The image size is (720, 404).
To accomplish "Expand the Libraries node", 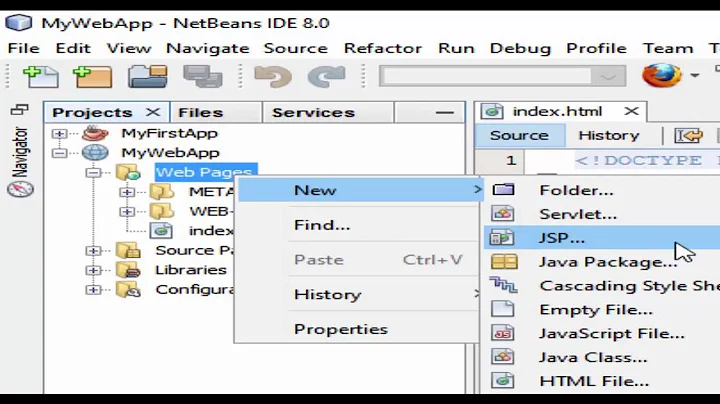I will click(93, 270).
